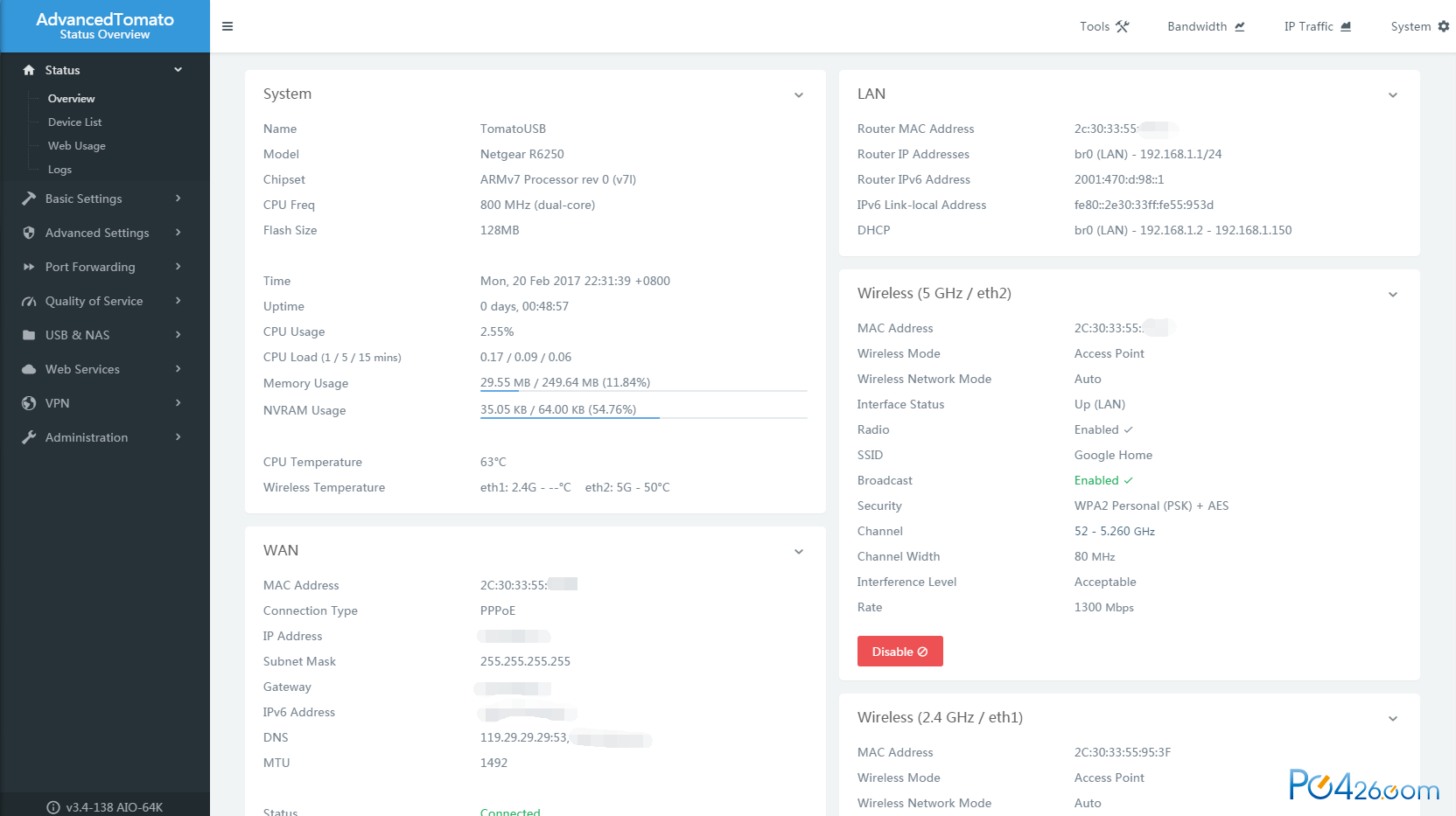Image resolution: width=1456 pixels, height=816 pixels.
Task: Click the IP Traffic area-chart icon
Action: coord(1346,26)
